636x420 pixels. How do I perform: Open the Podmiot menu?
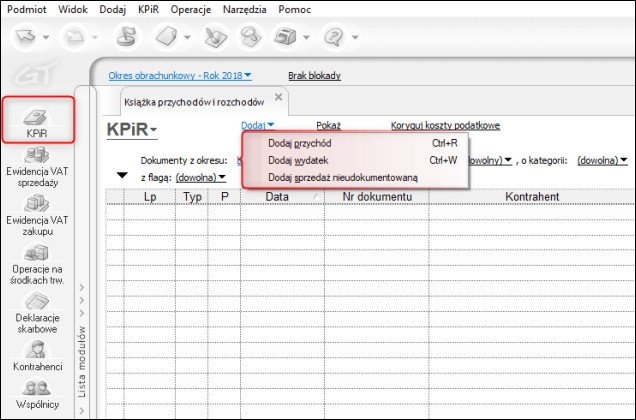click(27, 9)
